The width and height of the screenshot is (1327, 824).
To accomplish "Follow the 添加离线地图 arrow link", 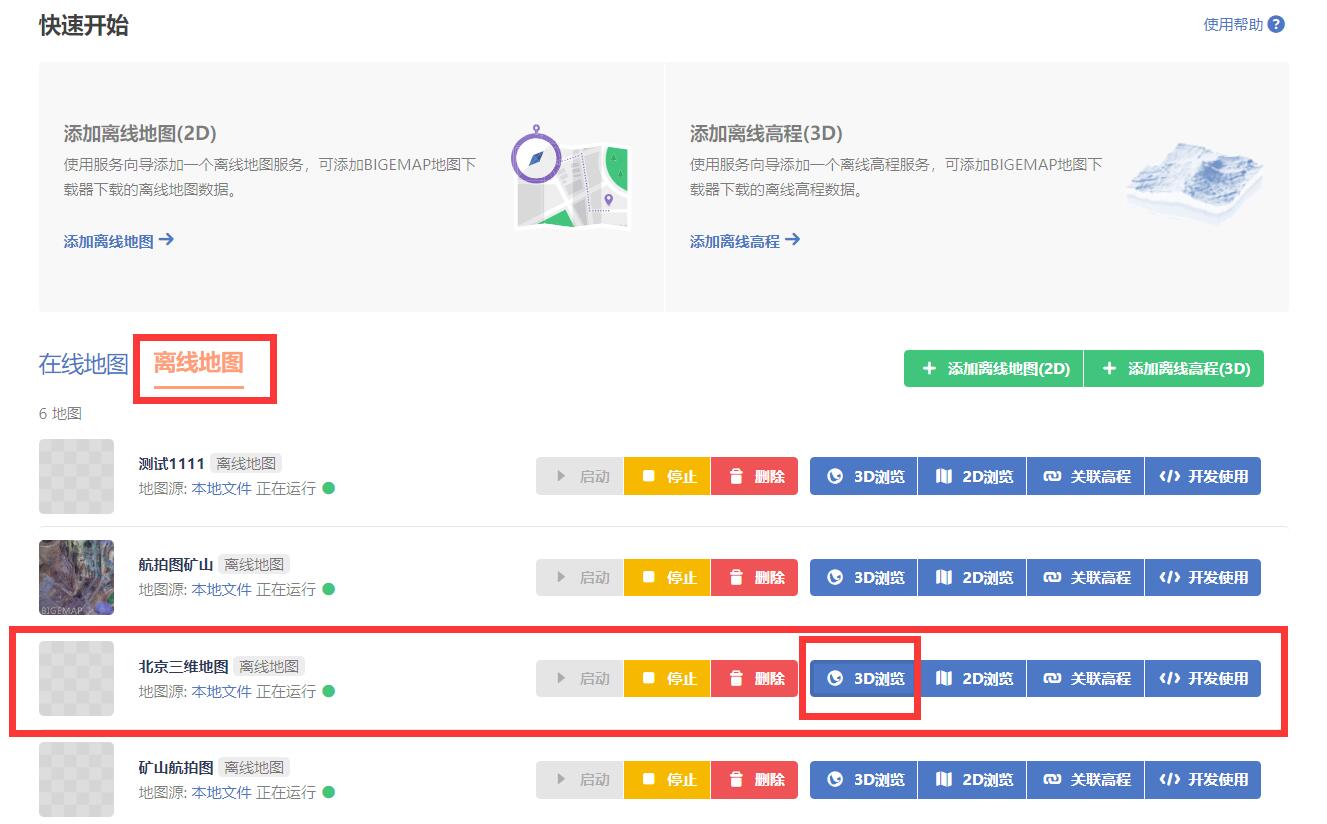I will pos(119,241).
